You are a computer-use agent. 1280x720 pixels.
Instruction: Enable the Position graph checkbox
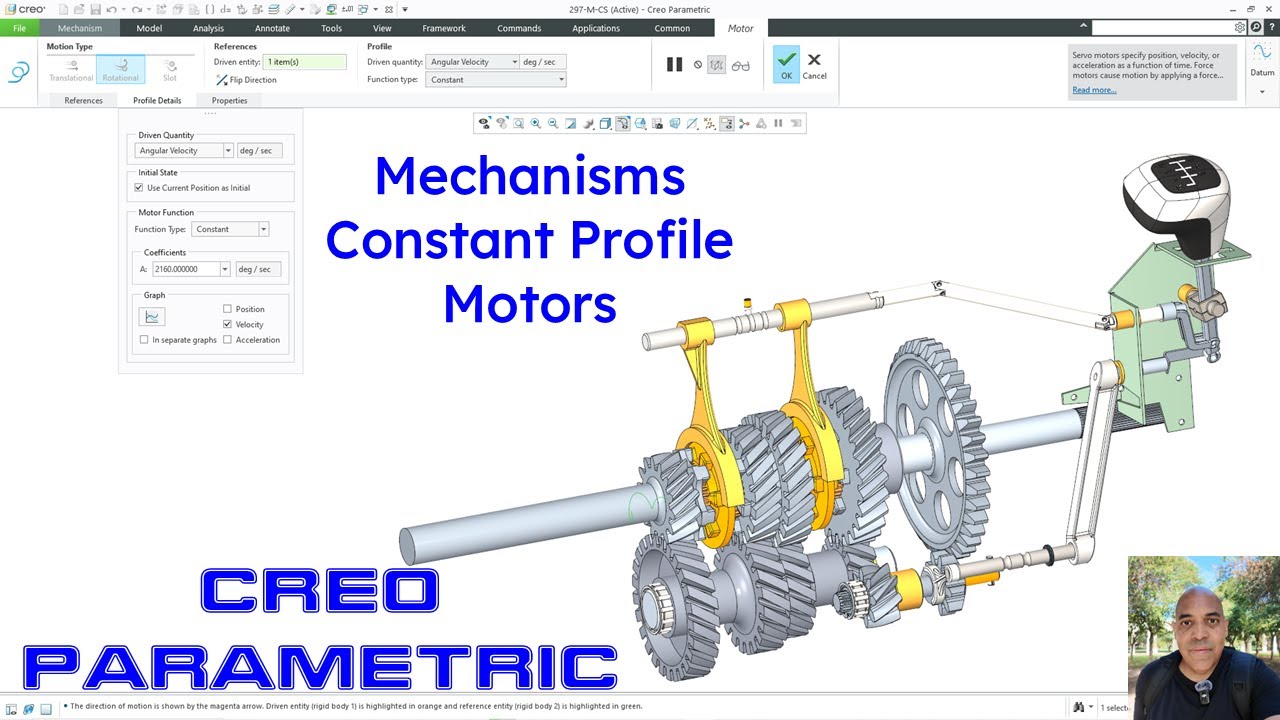click(x=227, y=309)
